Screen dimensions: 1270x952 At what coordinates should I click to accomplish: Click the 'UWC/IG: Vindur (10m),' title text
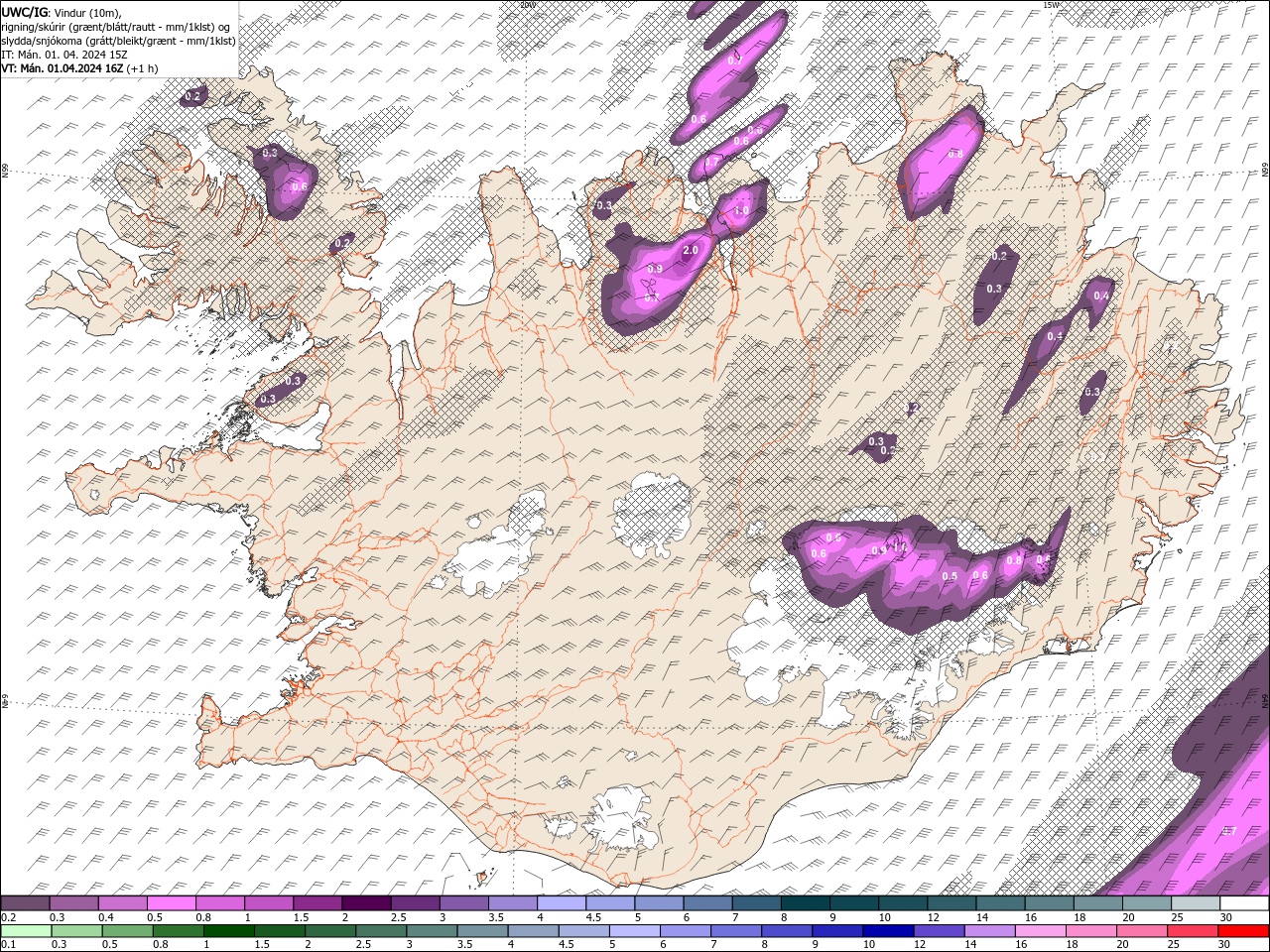(x=62, y=12)
